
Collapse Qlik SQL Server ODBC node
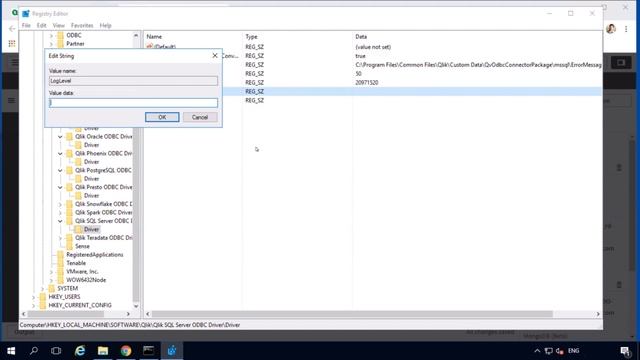60,221
